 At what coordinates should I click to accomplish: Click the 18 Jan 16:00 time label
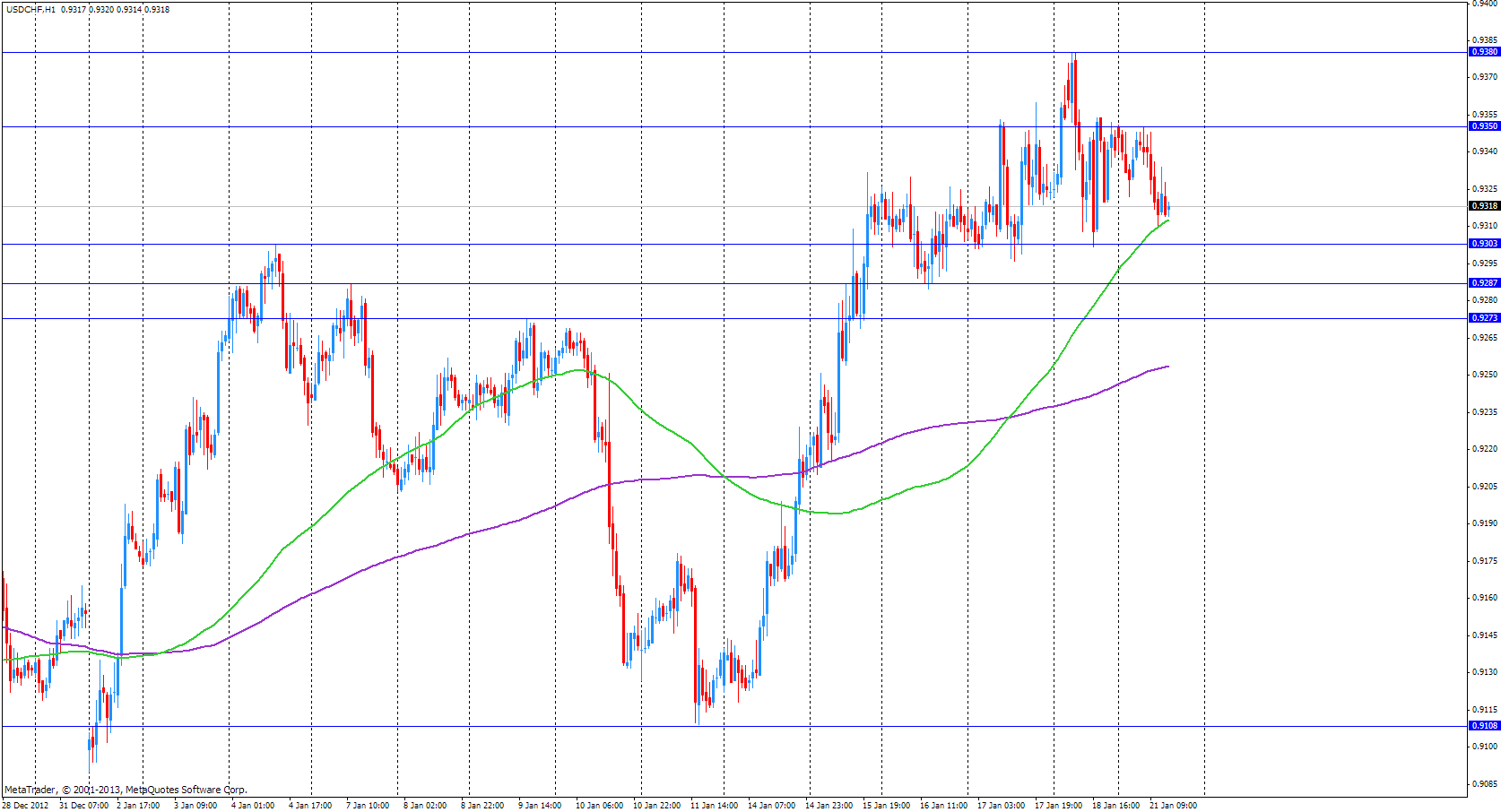(x=1115, y=806)
